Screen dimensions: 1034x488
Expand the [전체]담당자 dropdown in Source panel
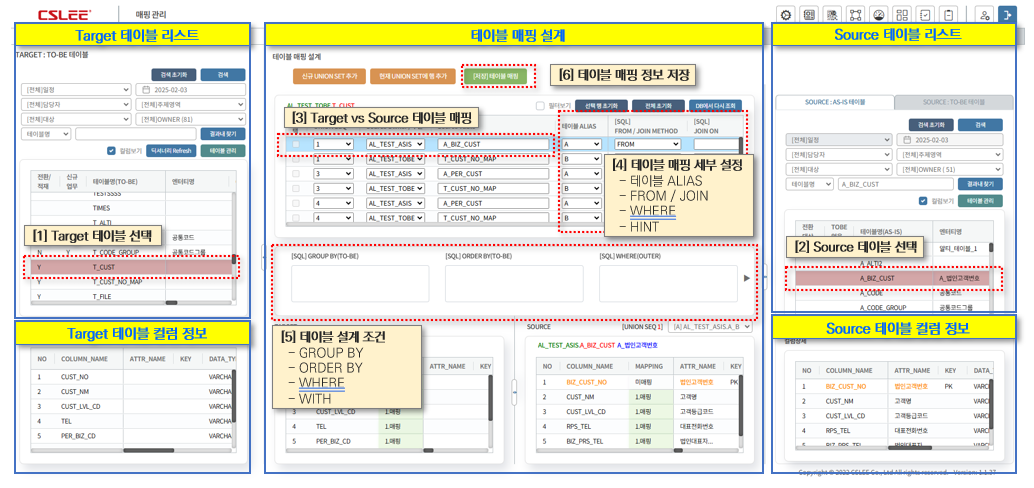click(x=840, y=154)
